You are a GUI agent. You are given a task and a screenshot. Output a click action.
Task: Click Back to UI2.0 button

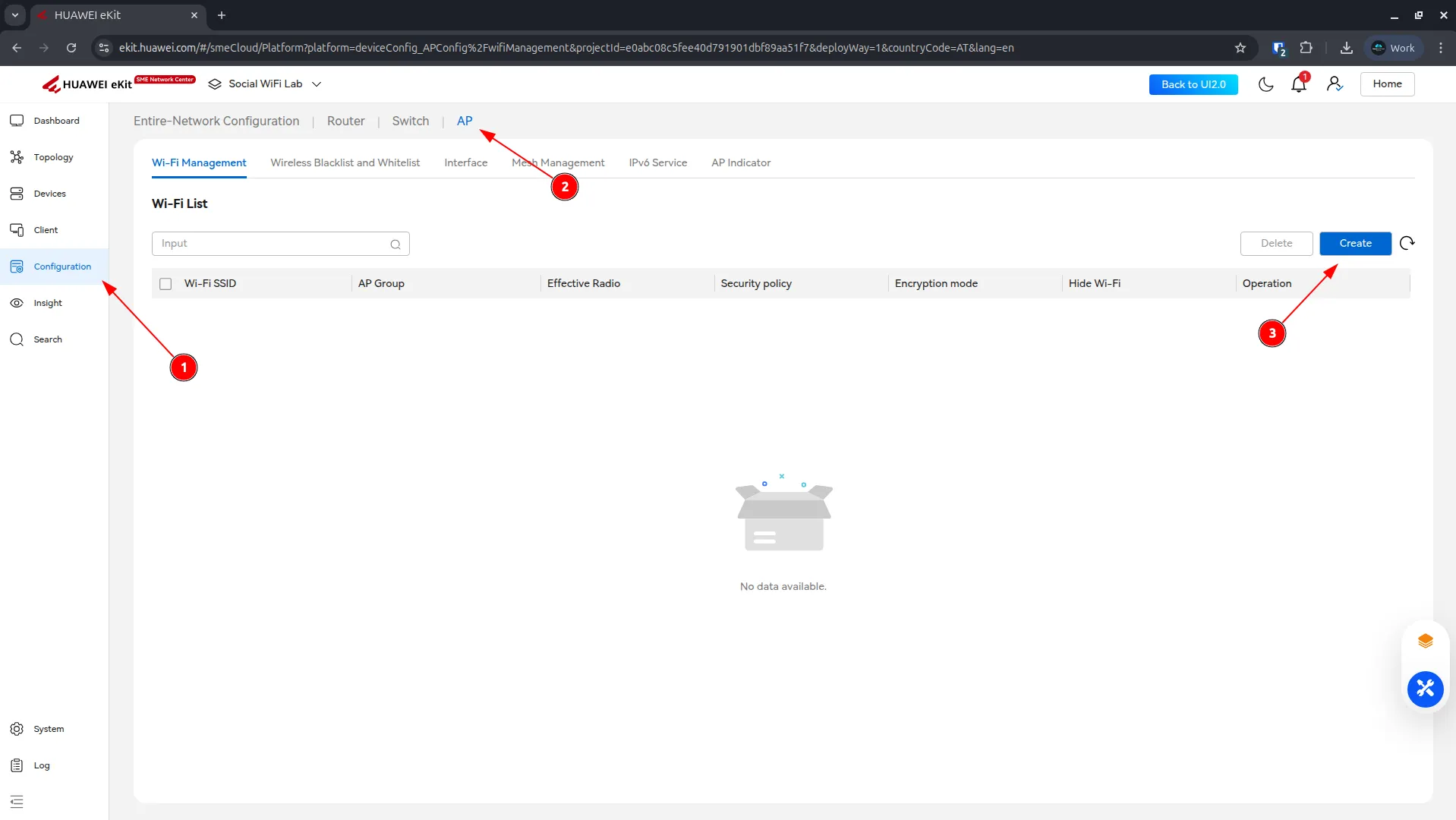coord(1193,84)
